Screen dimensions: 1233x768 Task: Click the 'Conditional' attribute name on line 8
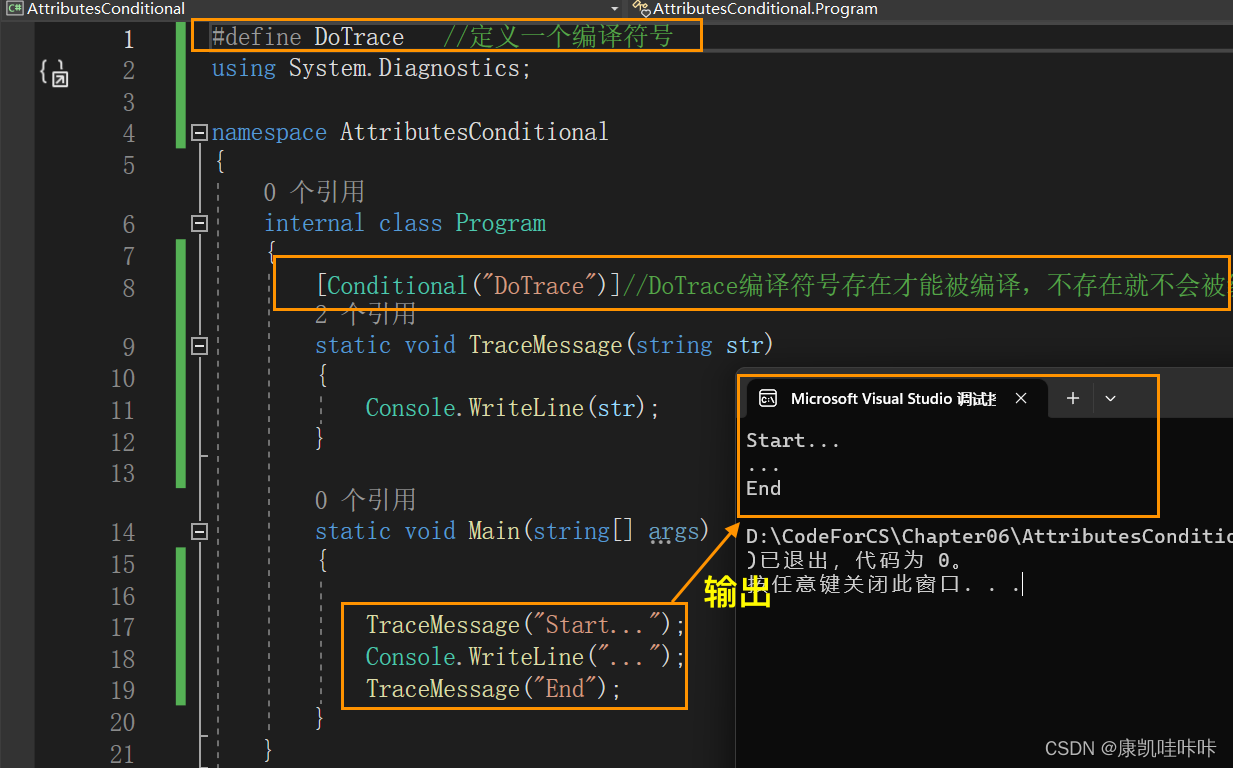pos(397,286)
